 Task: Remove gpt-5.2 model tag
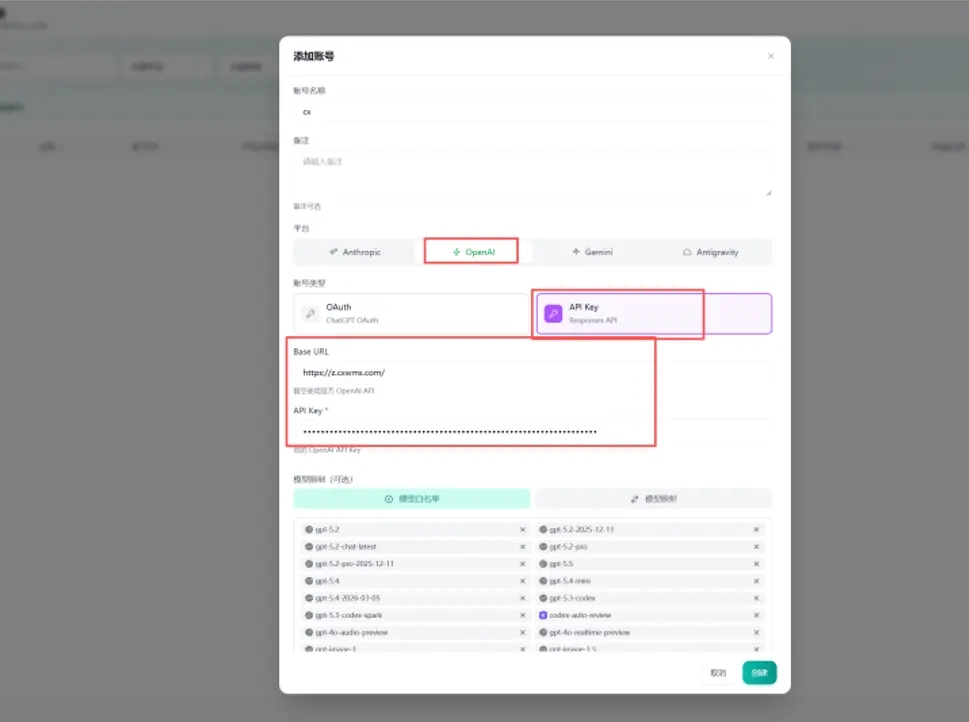tap(522, 530)
